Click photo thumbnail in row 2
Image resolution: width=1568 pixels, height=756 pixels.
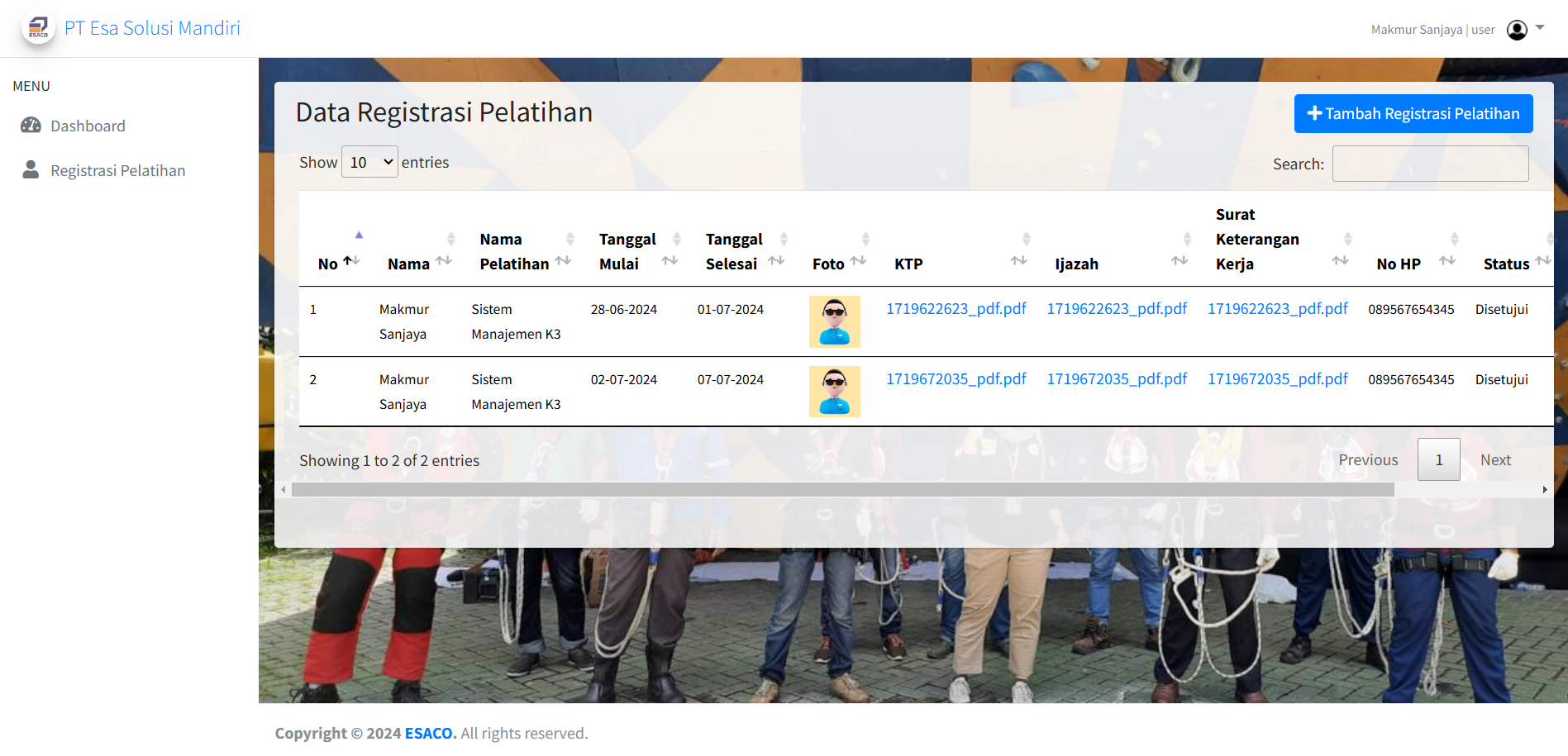[x=835, y=392]
